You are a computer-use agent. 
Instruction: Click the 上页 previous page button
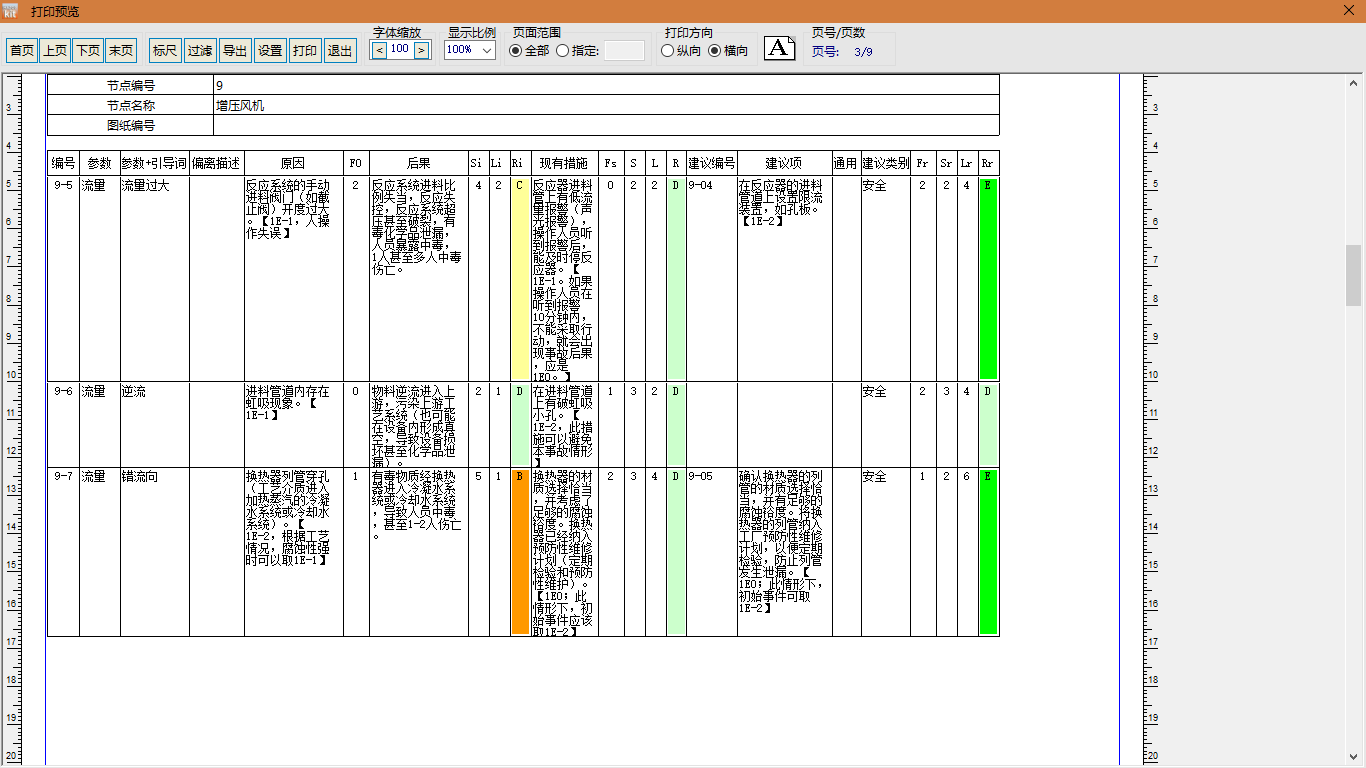[x=55, y=50]
